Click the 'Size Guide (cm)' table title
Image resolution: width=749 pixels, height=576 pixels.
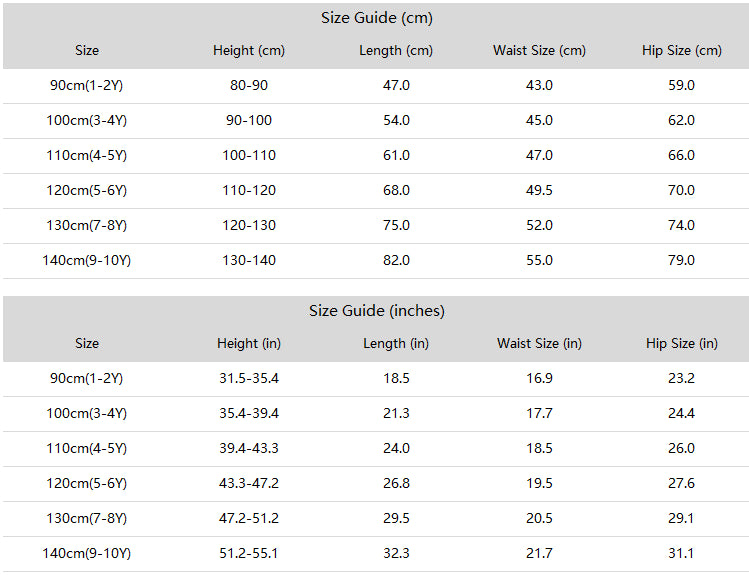coord(376,18)
